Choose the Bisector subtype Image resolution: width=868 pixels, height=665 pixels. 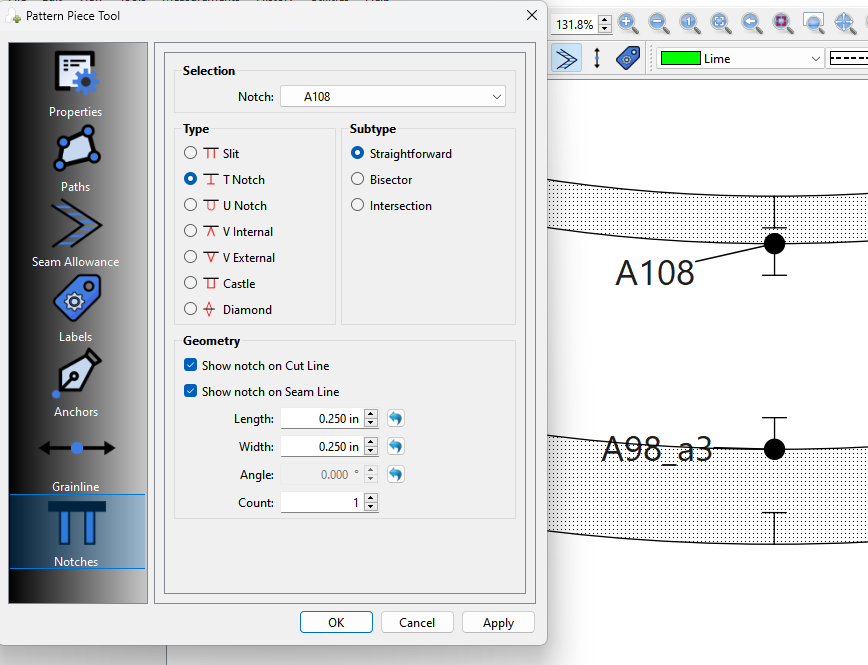(358, 180)
